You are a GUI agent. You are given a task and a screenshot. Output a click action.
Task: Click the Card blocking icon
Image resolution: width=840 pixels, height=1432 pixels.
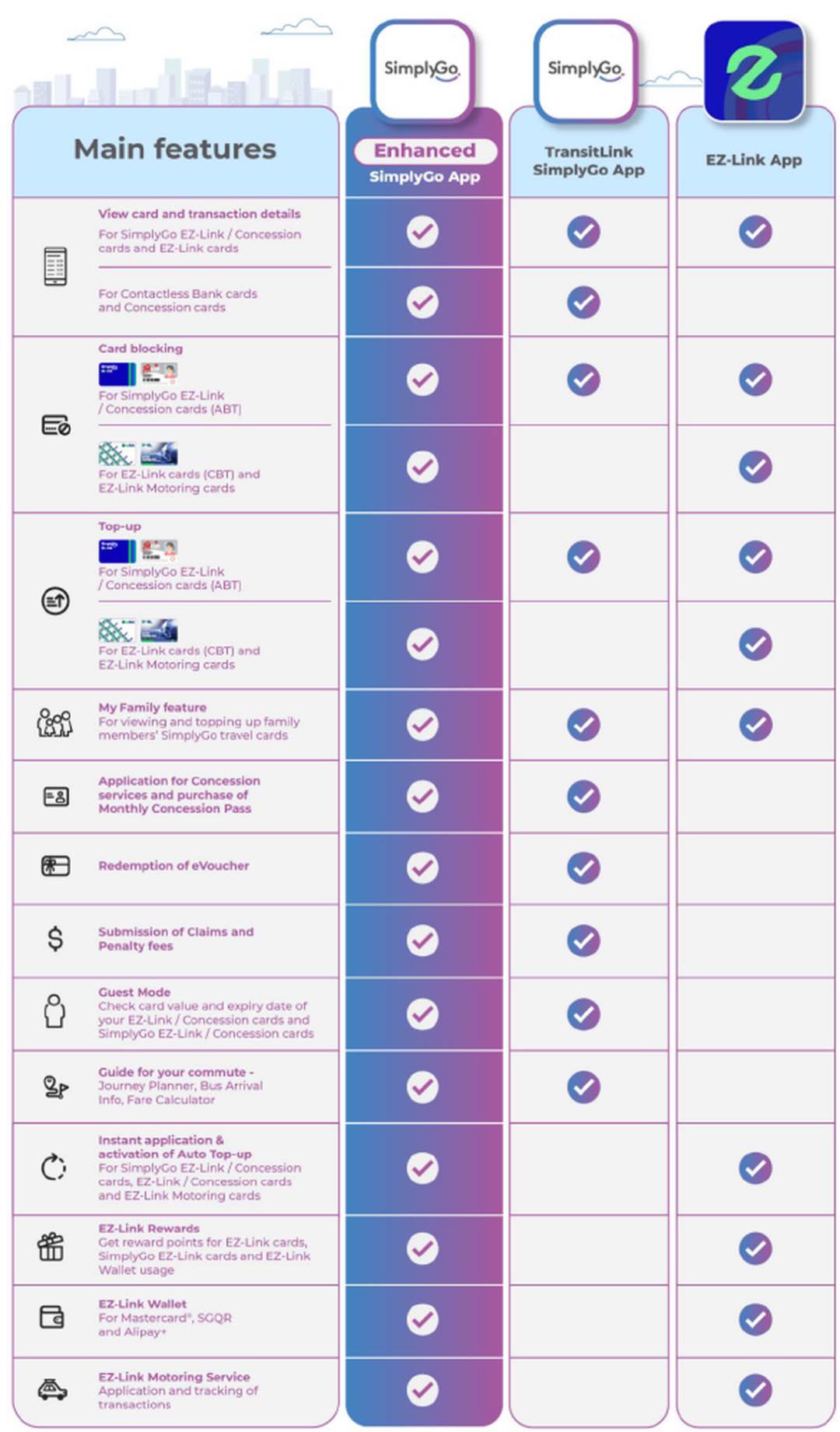(55, 425)
